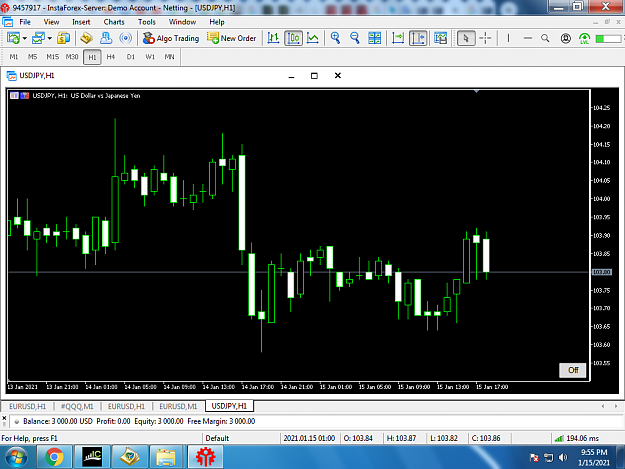Open the Help menu
Screen dimensions: 625x469
(217, 22)
